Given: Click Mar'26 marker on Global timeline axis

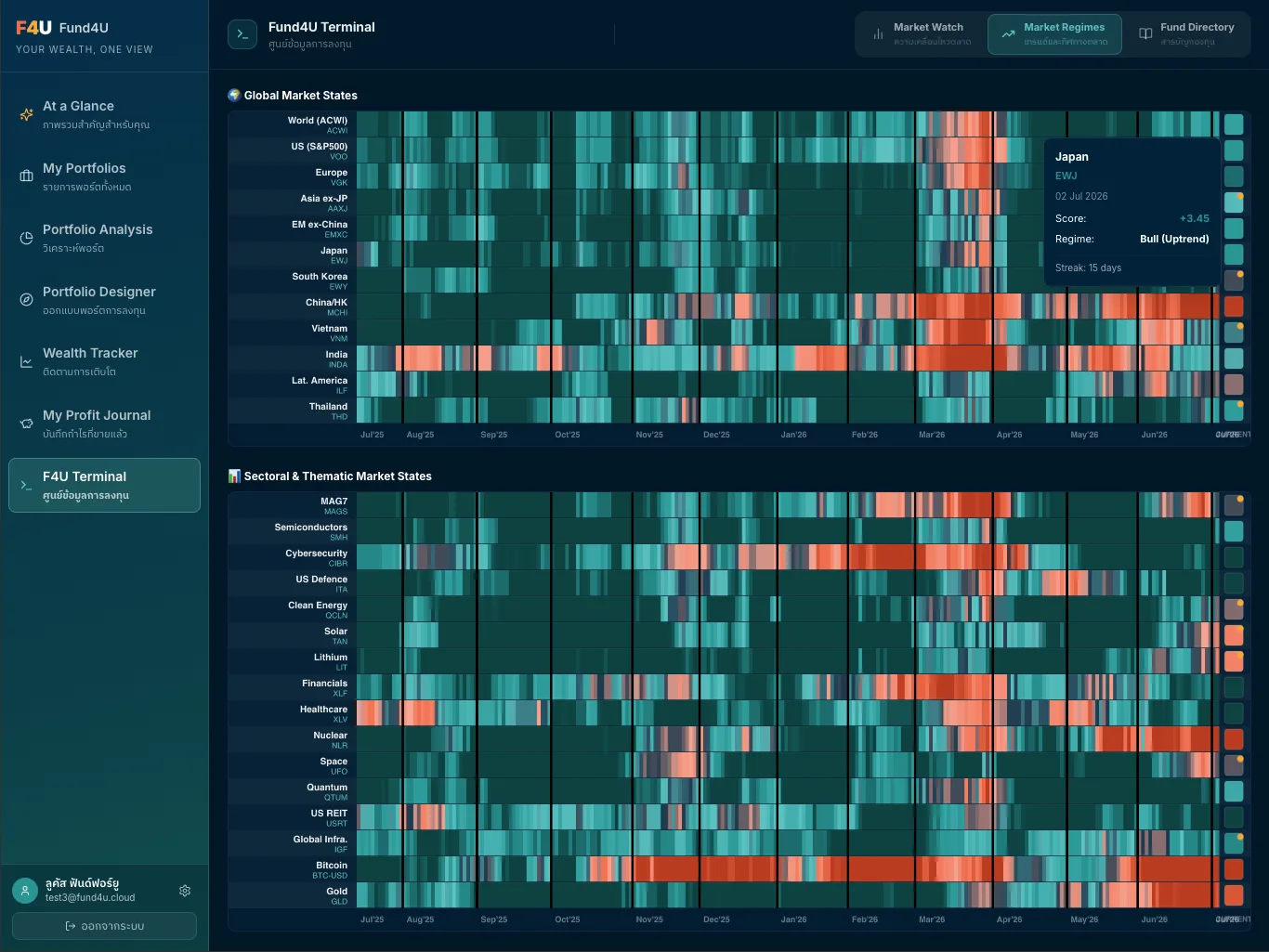Looking at the screenshot, I should pyautogui.click(x=932, y=435).
